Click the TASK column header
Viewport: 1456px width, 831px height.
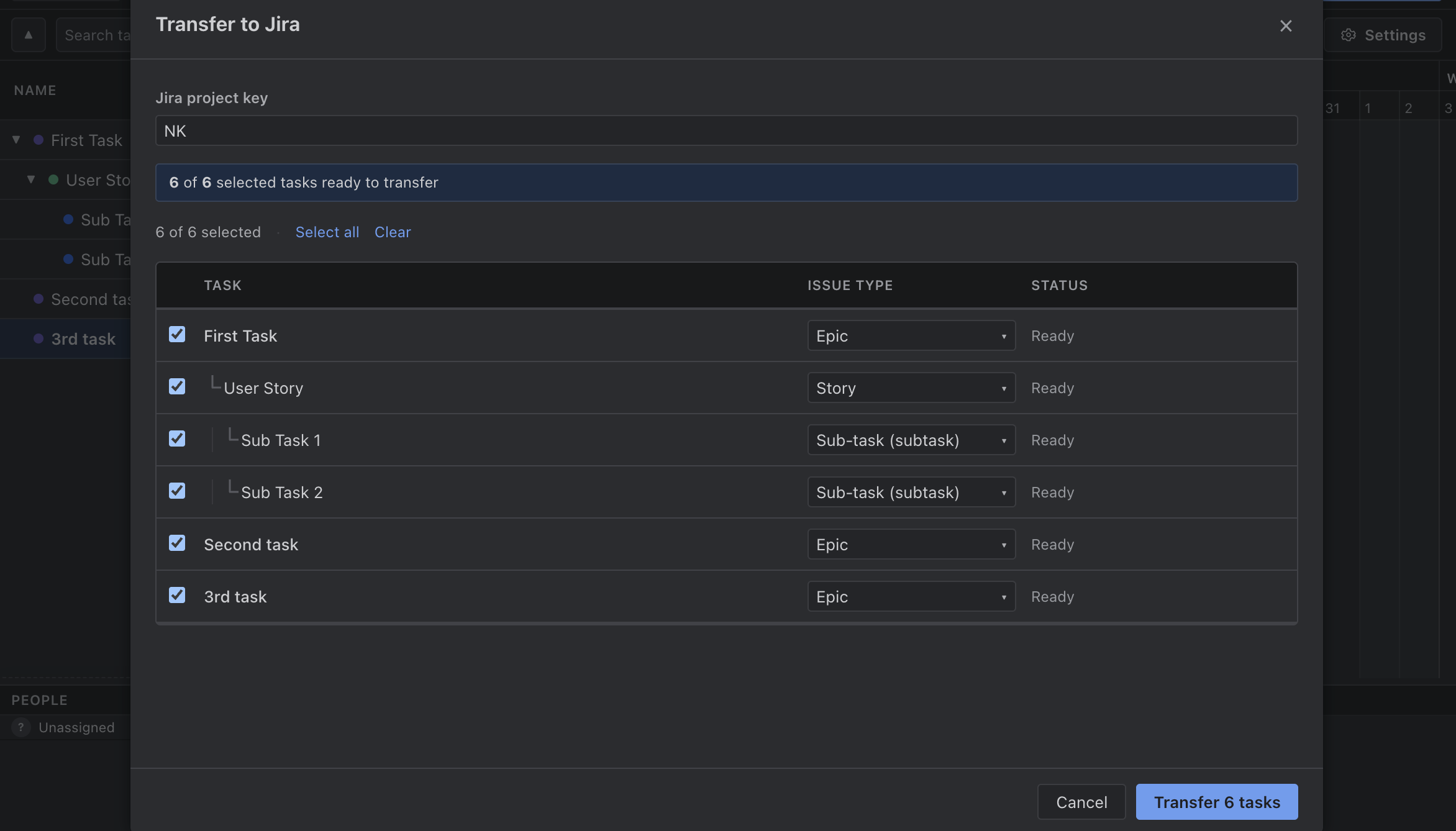222,286
